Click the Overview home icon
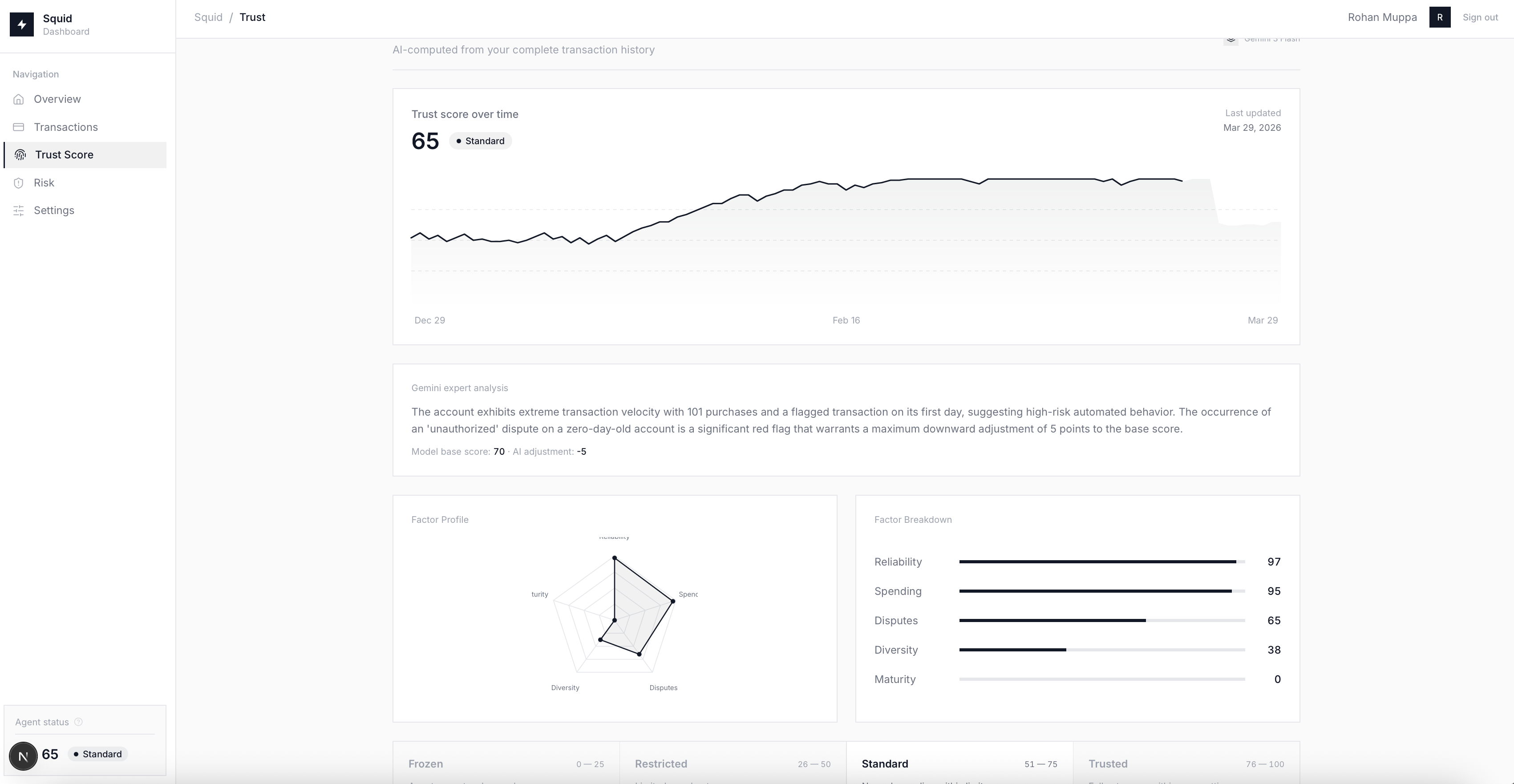The width and height of the screenshot is (1514, 784). tap(19, 99)
